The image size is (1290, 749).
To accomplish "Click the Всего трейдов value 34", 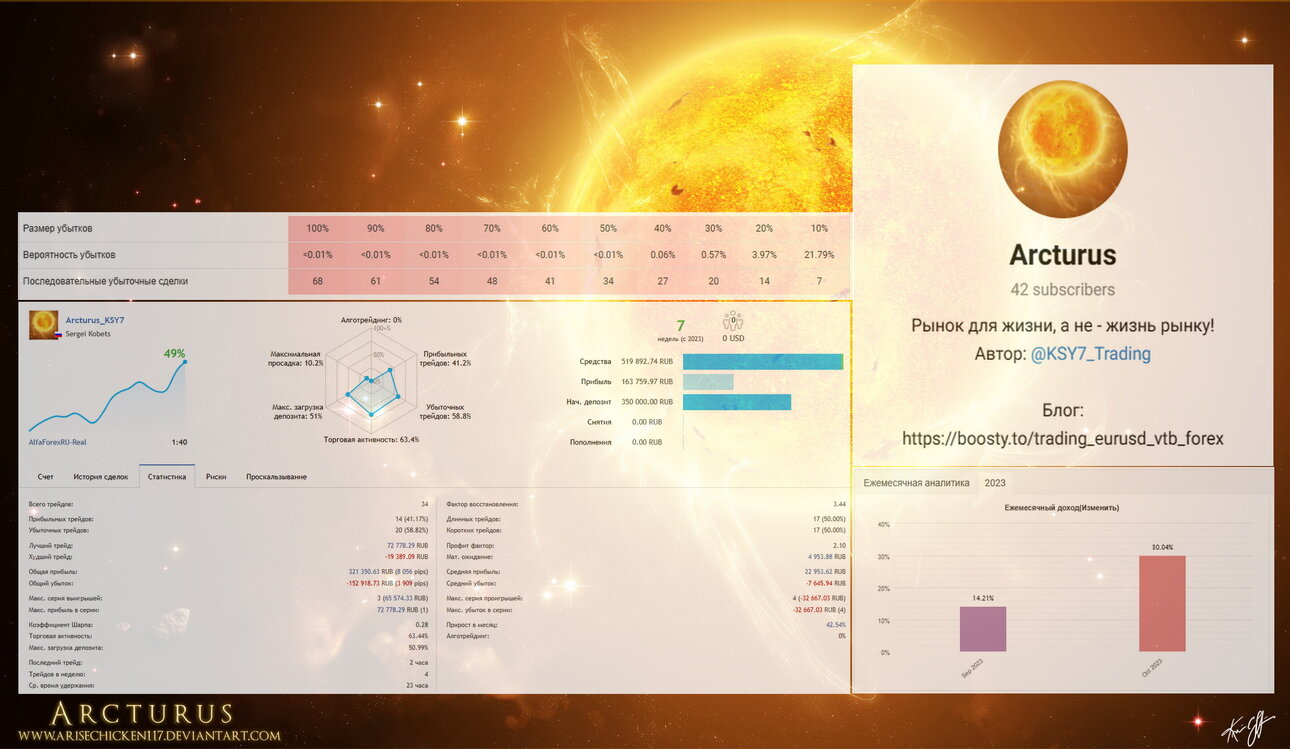I will (424, 504).
